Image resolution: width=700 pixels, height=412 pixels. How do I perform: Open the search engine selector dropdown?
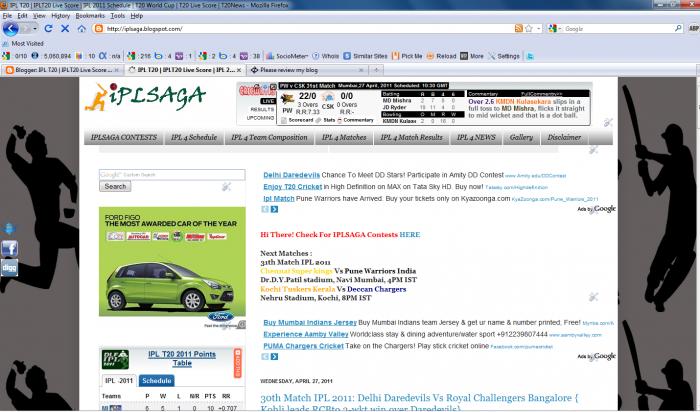point(555,29)
